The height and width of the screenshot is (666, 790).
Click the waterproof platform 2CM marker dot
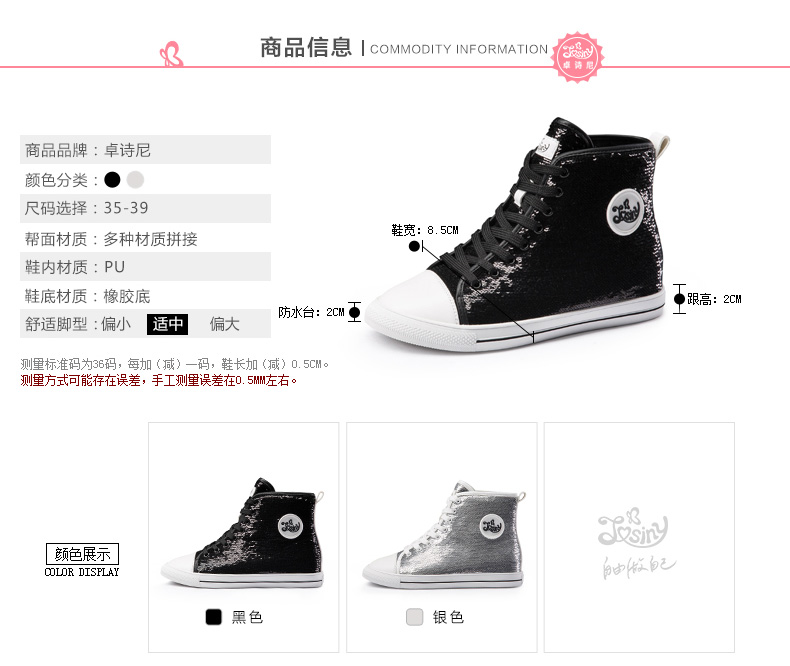[x=355, y=312]
